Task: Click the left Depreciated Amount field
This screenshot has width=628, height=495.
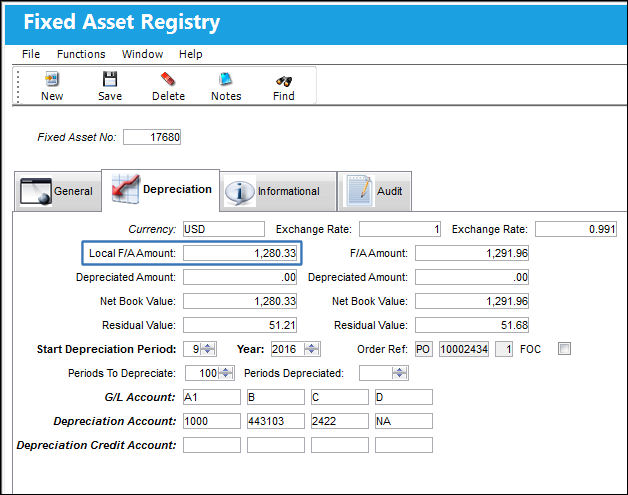Action: point(240,277)
